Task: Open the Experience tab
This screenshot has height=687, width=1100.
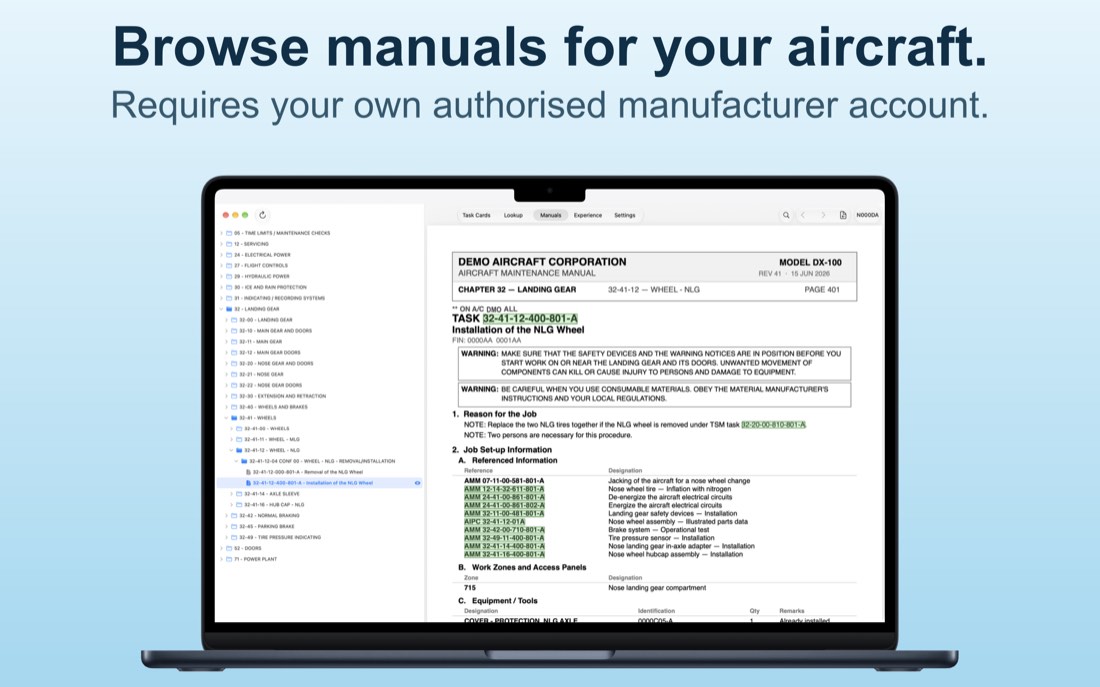Action: point(588,215)
